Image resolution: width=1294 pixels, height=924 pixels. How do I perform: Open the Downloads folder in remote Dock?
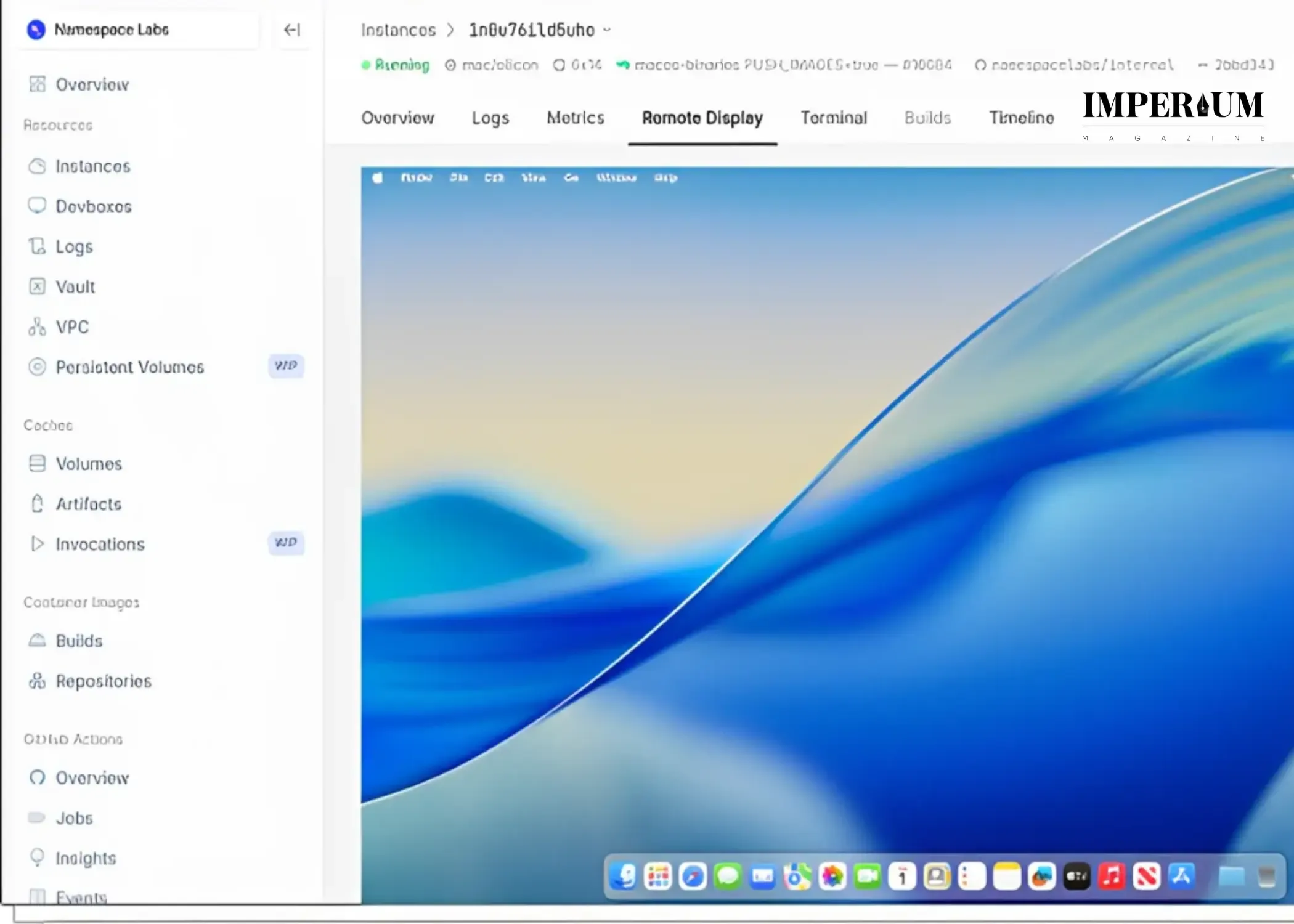click(x=1232, y=876)
